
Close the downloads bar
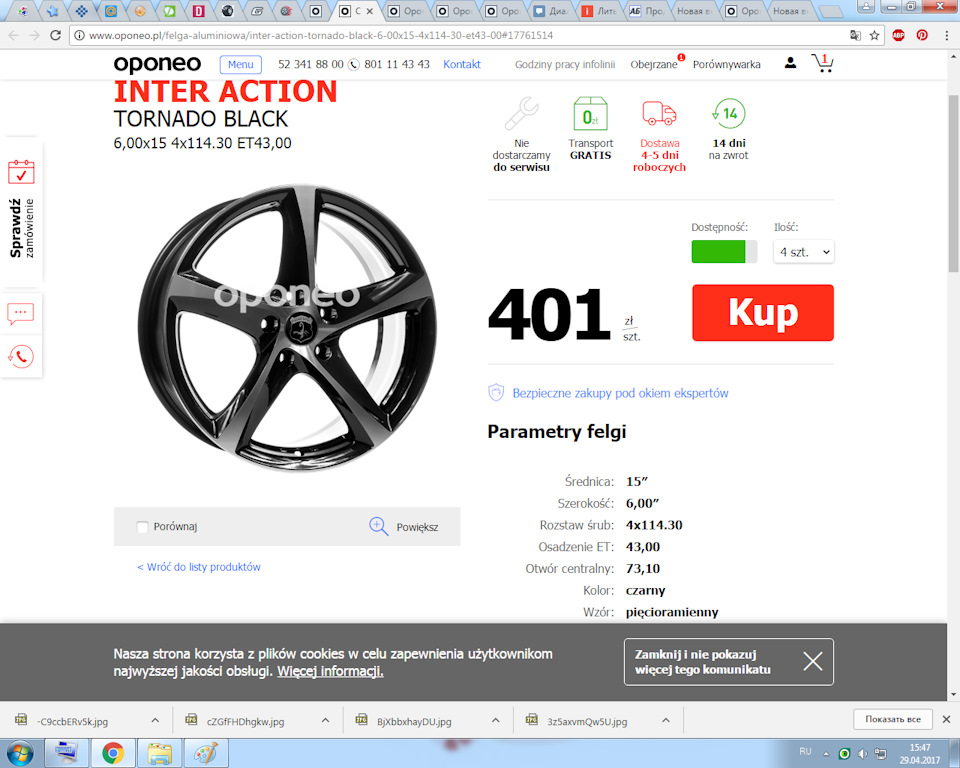(947, 720)
